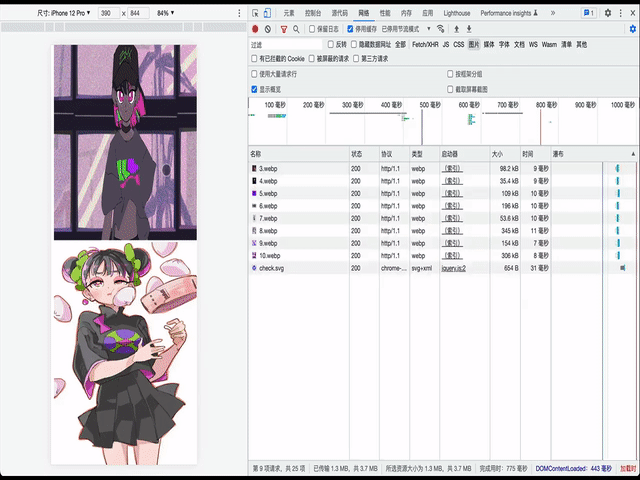Click the 10.webp file icon

click(x=254, y=256)
